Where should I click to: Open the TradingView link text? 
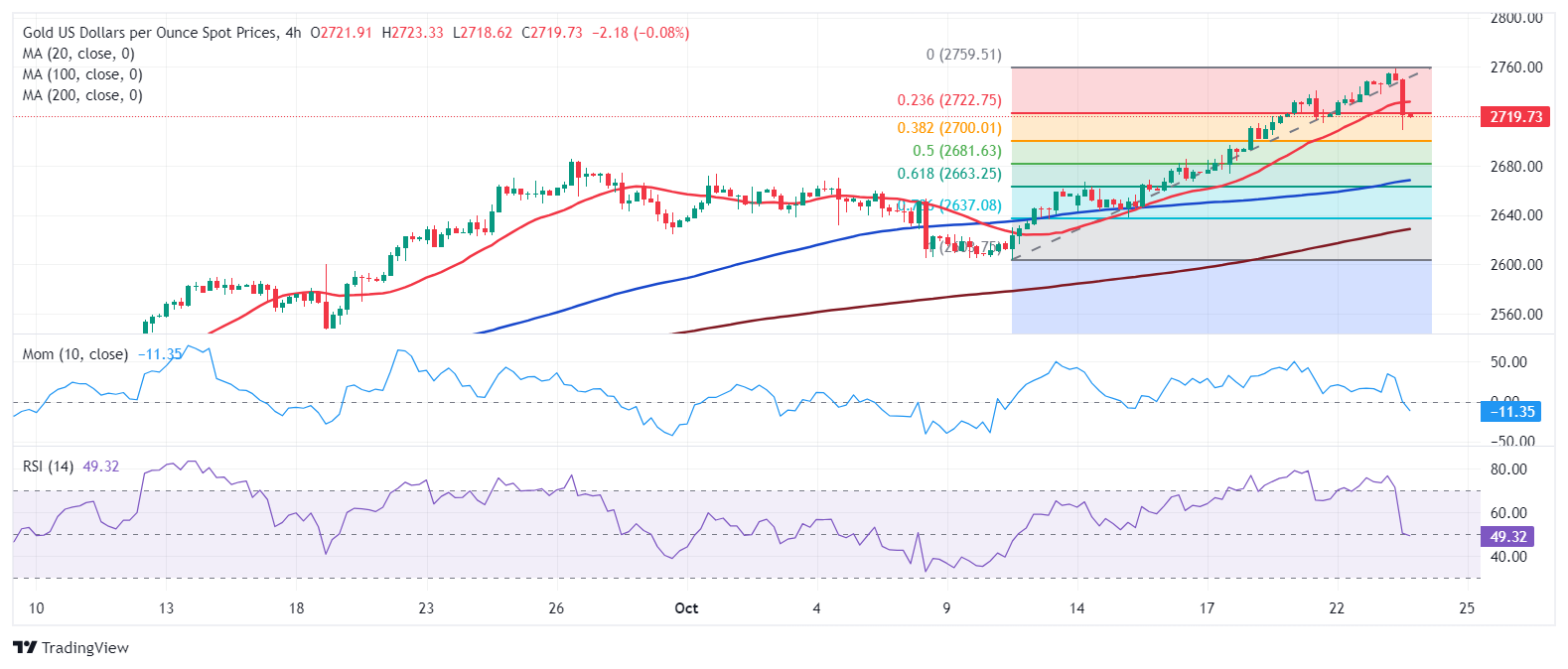(85, 647)
